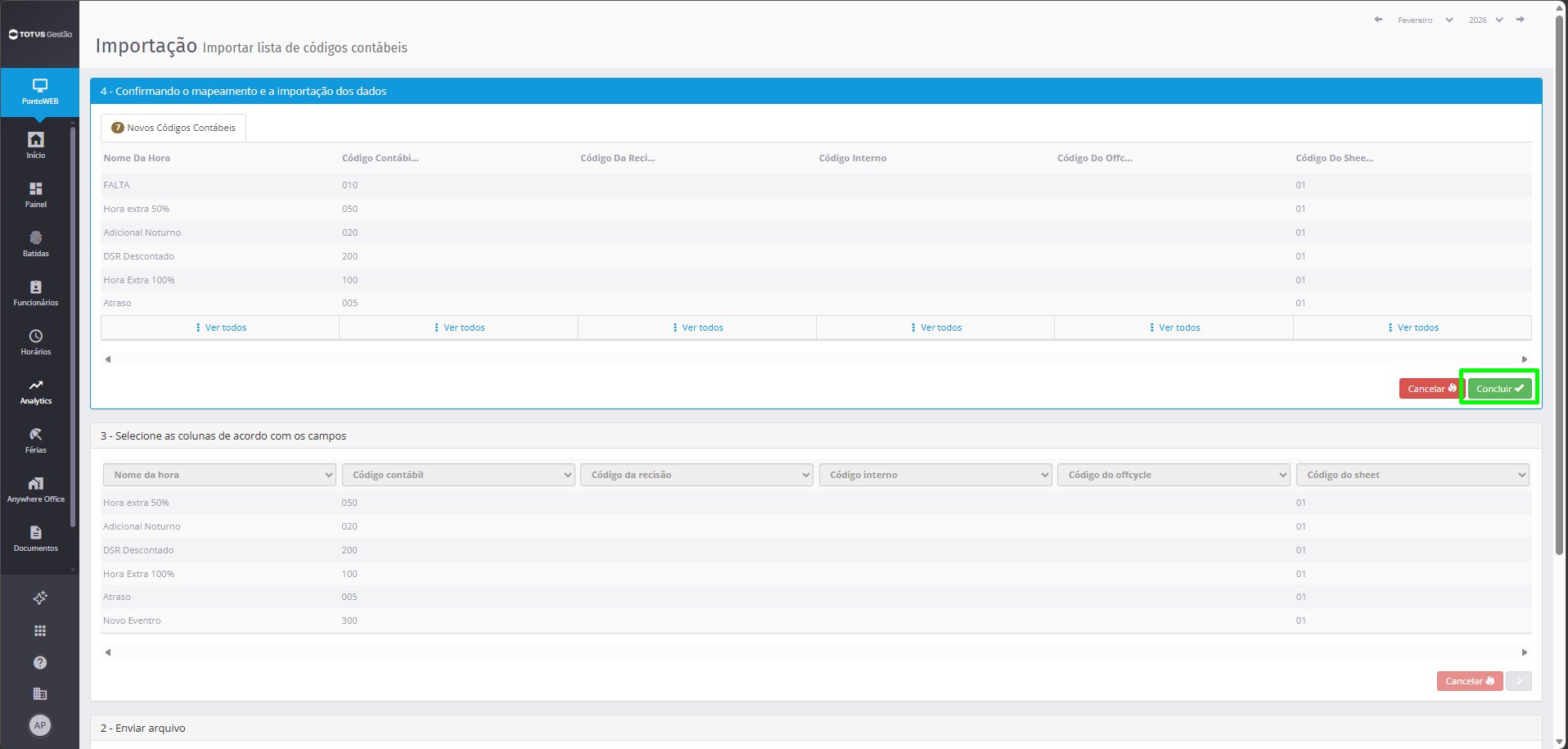Image resolution: width=1568 pixels, height=749 pixels.
Task: Select the PontoWEB module tab
Action: pyautogui.click(x=39, y=92)
